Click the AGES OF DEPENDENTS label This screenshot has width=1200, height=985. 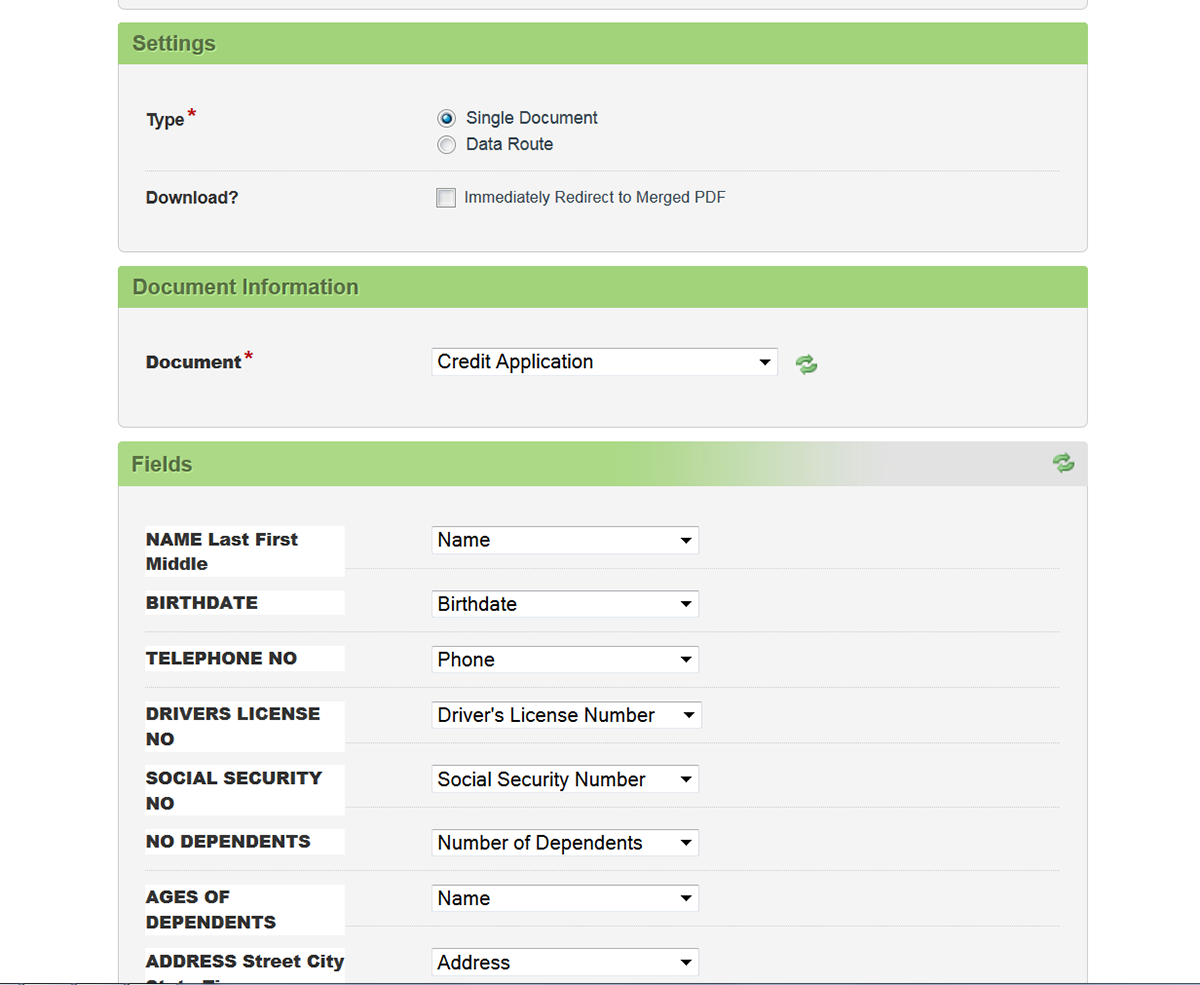pyautogui.click(x=211, y=909)
